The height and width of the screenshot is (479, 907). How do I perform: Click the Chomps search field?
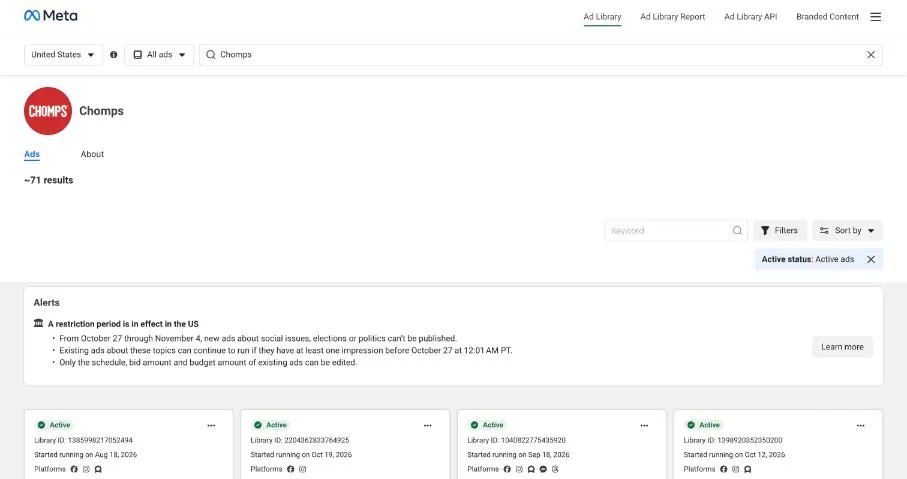coord(540,54)
